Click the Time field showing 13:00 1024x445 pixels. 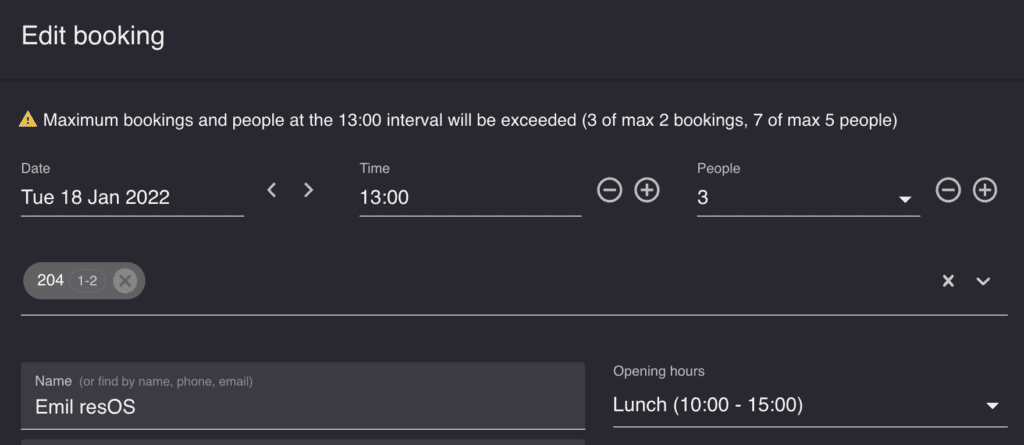[470, 197]
